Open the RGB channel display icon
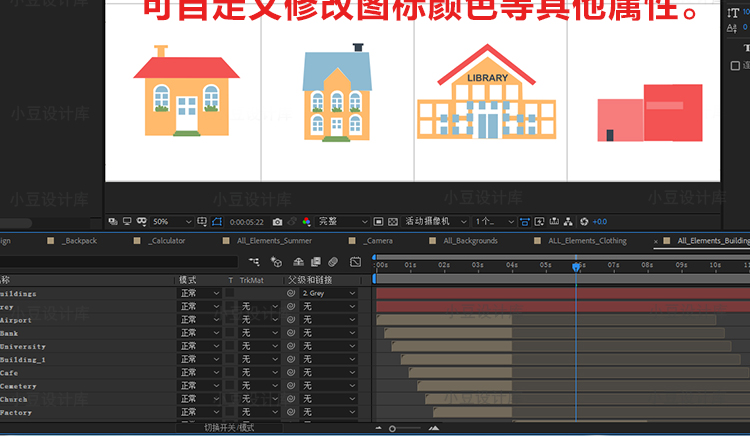Viewport: 750px width, 436px height. click(x=306, y=221)
